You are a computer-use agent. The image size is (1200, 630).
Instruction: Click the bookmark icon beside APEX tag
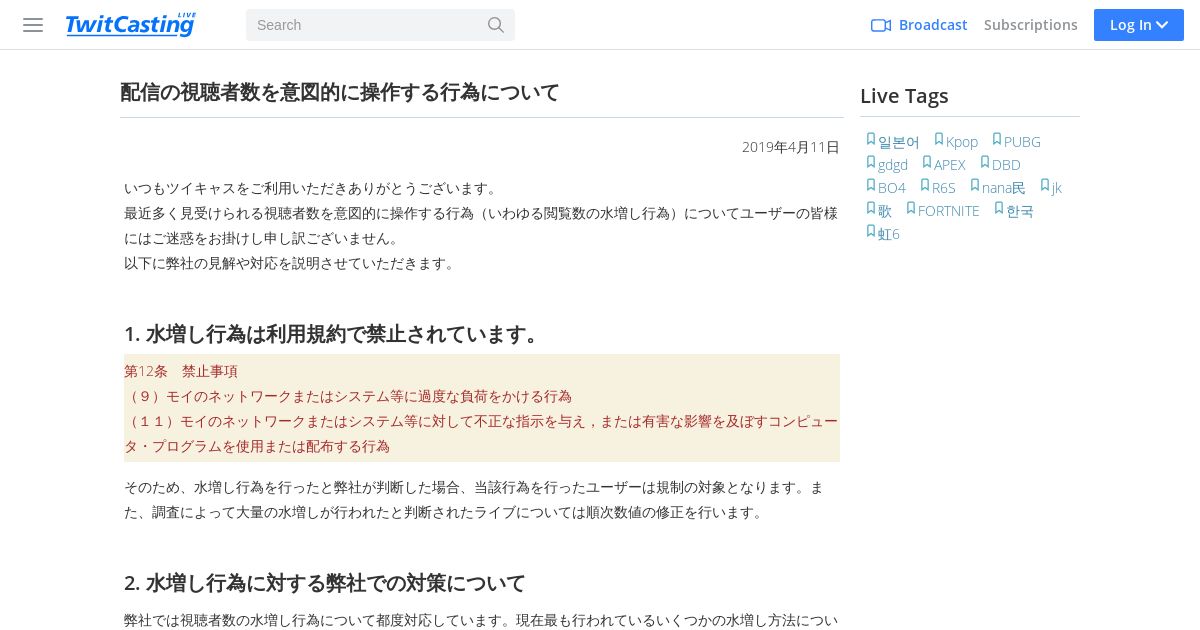927,163
